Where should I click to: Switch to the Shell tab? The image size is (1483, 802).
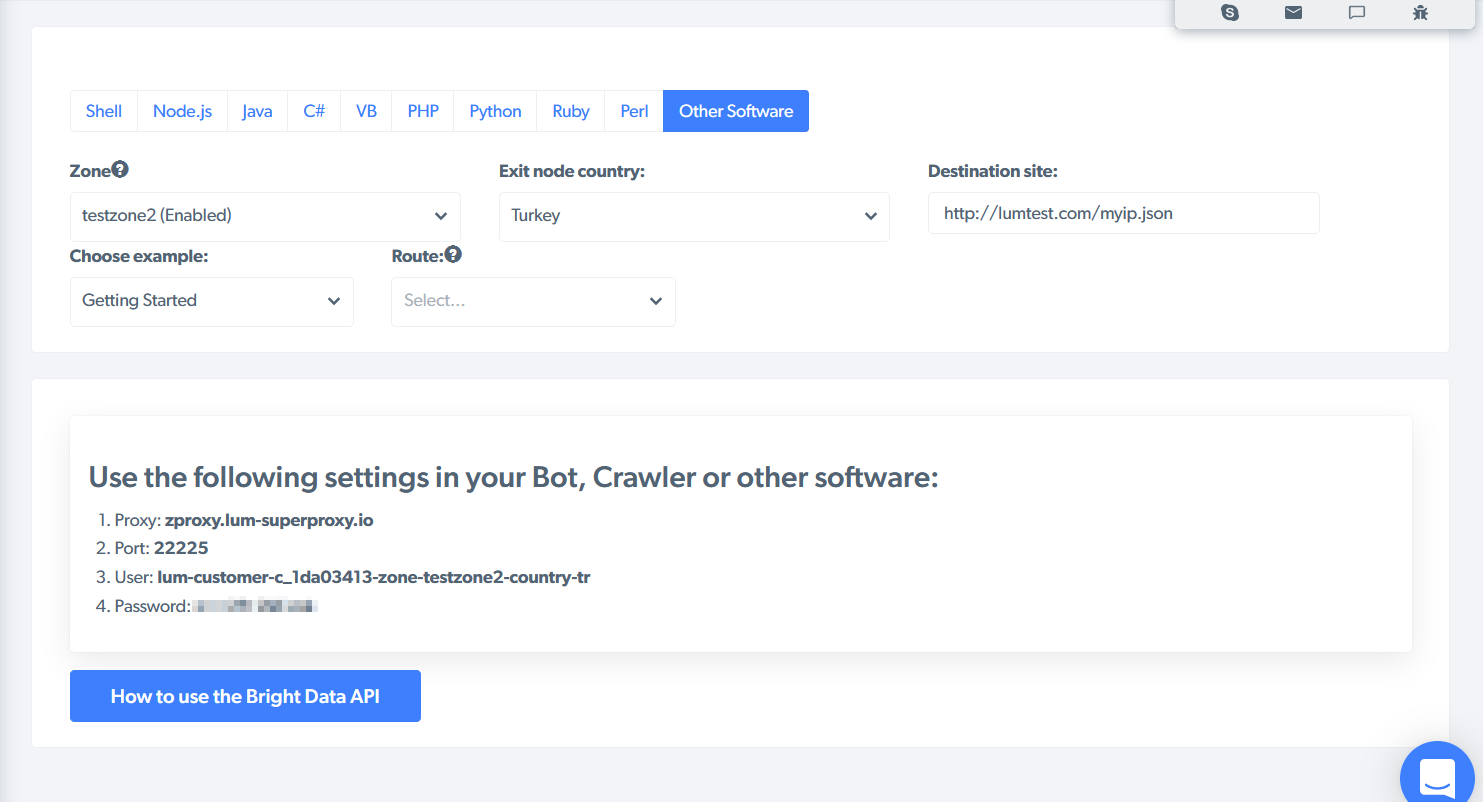point(104,111)
